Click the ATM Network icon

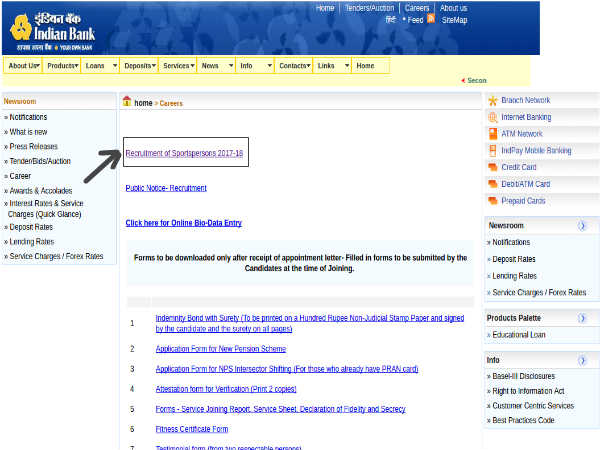(x=493, y=134)
